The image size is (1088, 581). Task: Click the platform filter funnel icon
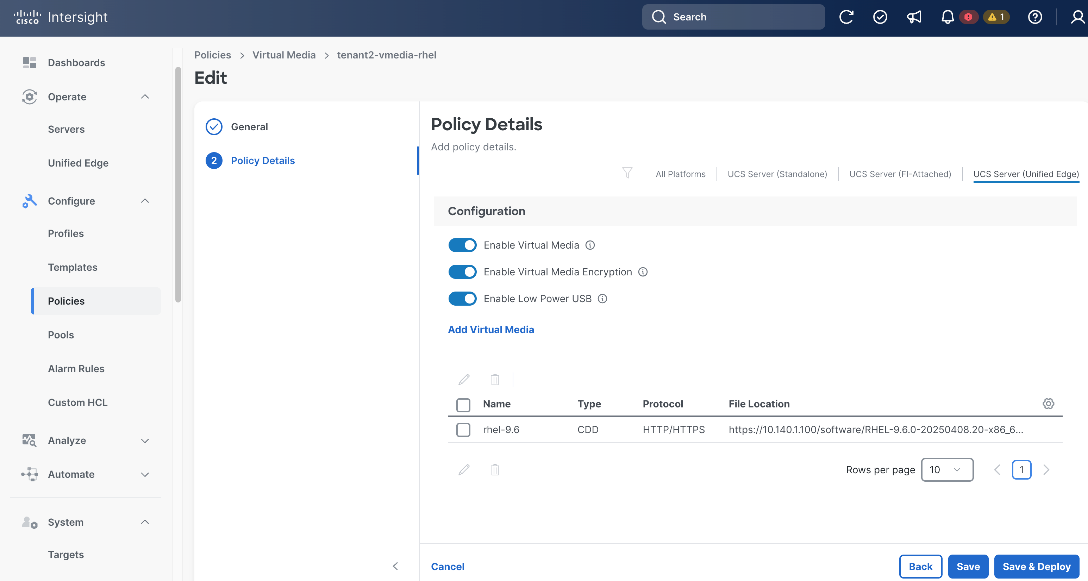tap(627, 174)
